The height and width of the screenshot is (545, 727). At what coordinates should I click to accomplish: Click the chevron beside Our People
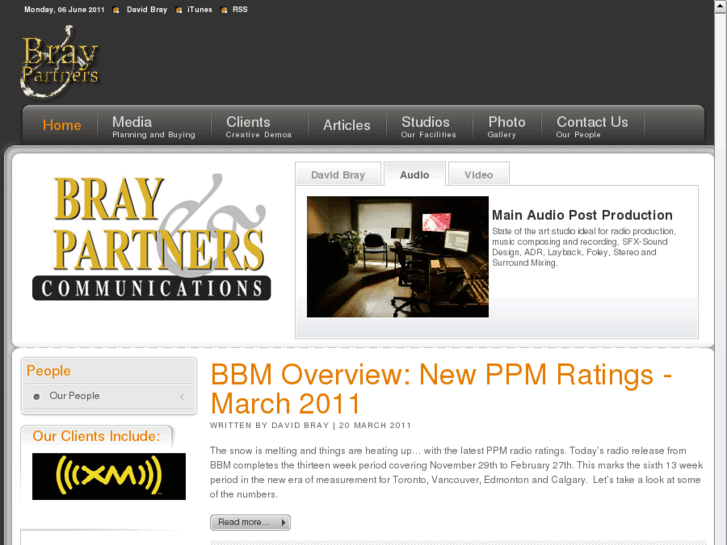point(182,397)
